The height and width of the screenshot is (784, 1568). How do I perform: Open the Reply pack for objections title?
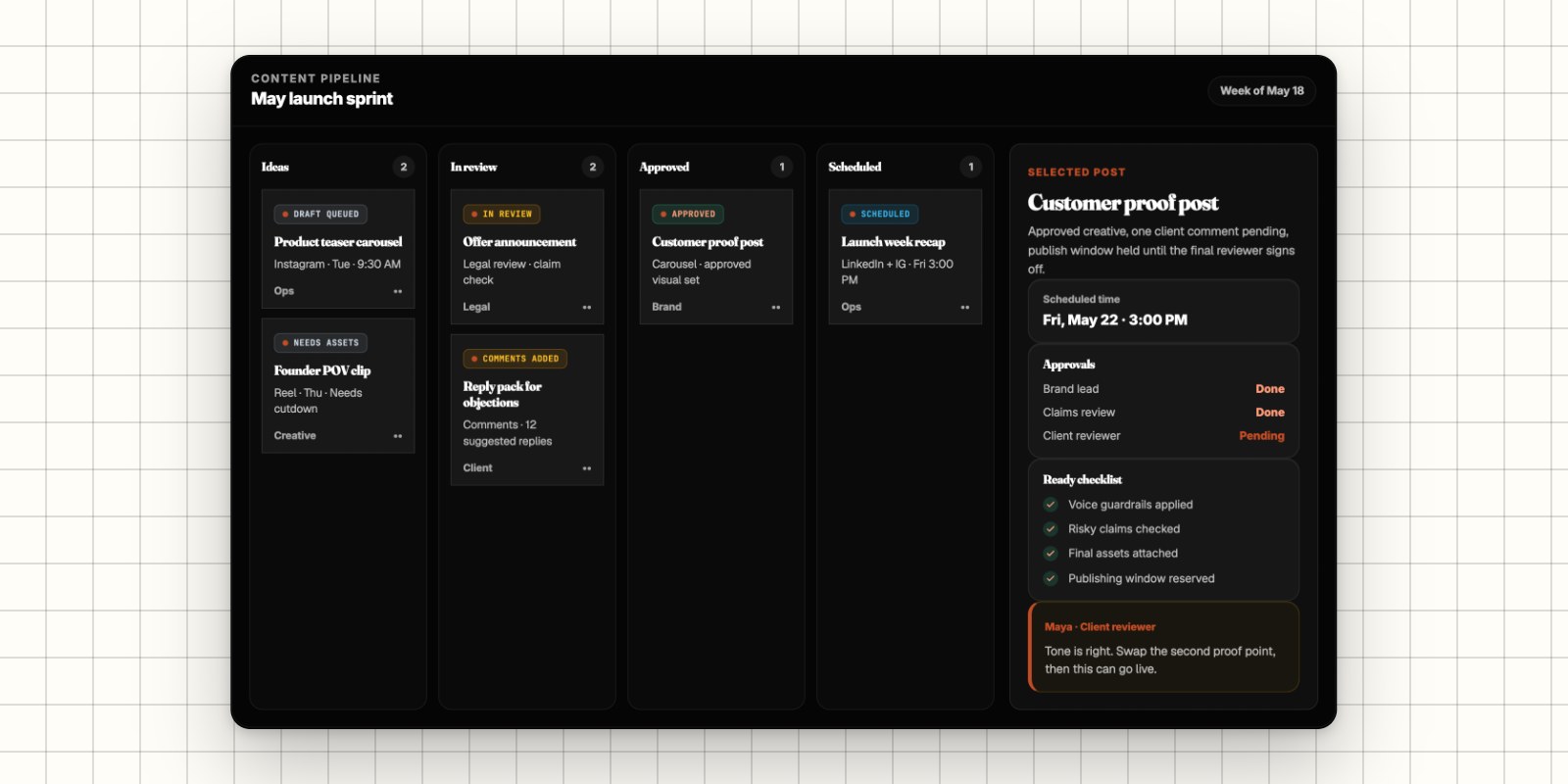pos(503,394)
